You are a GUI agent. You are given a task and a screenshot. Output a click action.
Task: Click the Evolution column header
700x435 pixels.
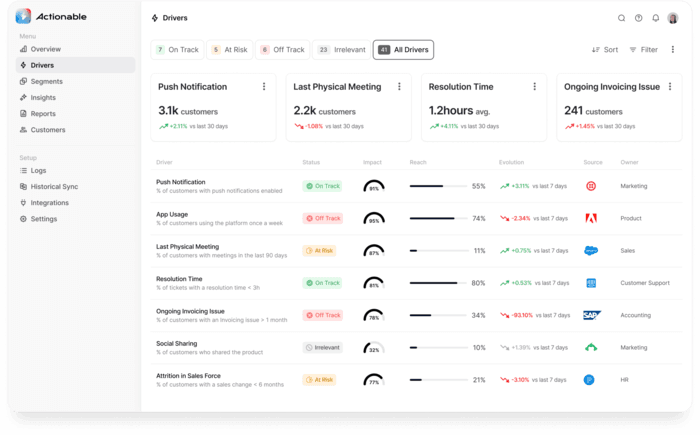click(x=511, y=162)
